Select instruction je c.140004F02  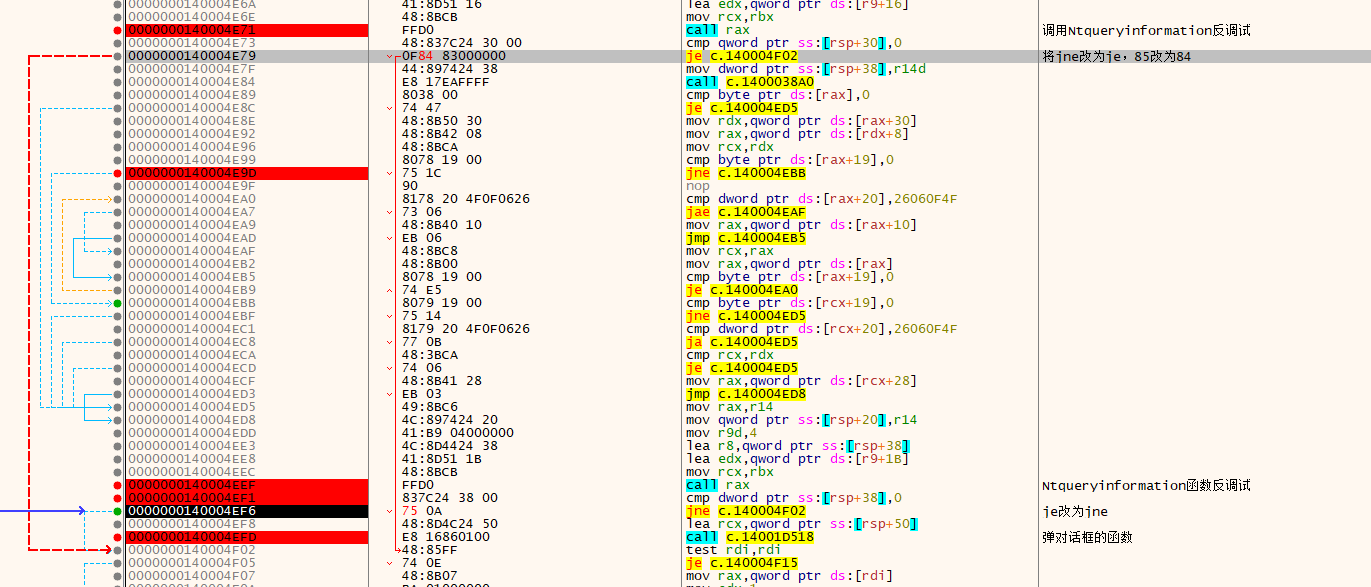click(742, 56)
